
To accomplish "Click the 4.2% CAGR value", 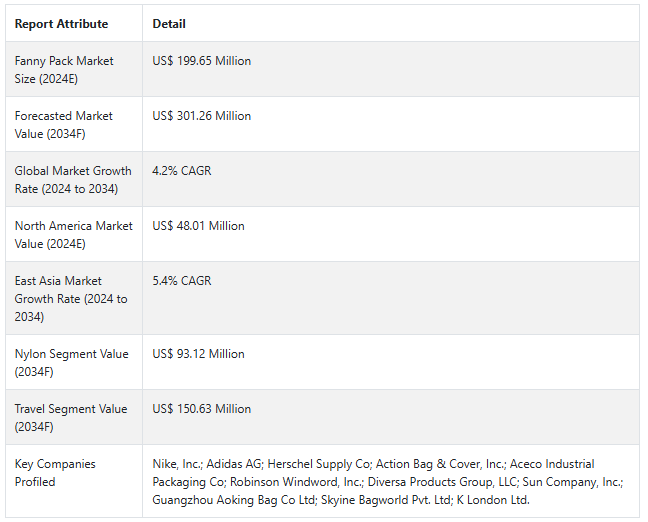I will (182, 171).
